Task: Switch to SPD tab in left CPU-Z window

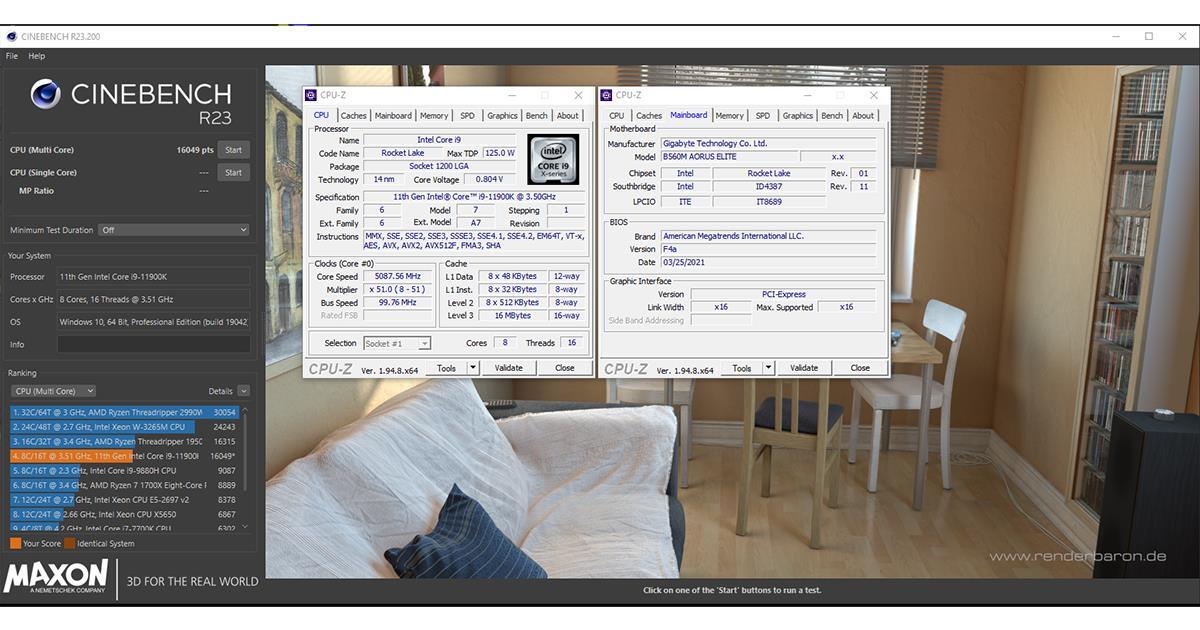Action: [x=467, y=116]
